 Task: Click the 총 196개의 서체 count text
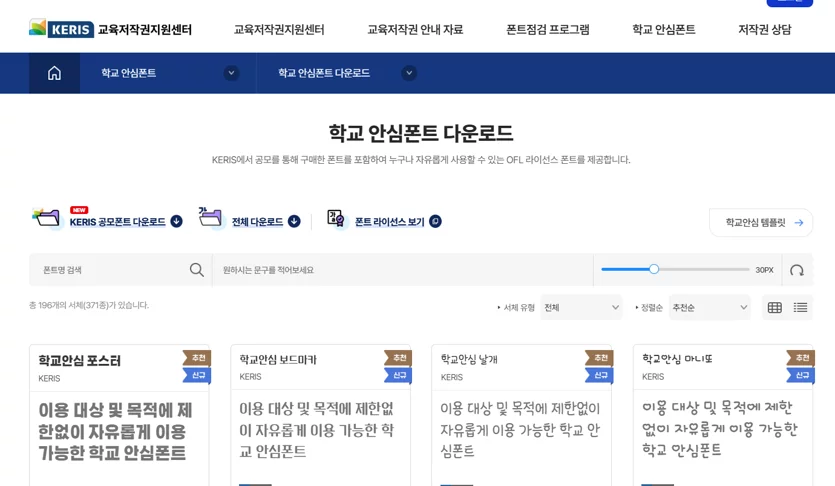click(89, 305)
